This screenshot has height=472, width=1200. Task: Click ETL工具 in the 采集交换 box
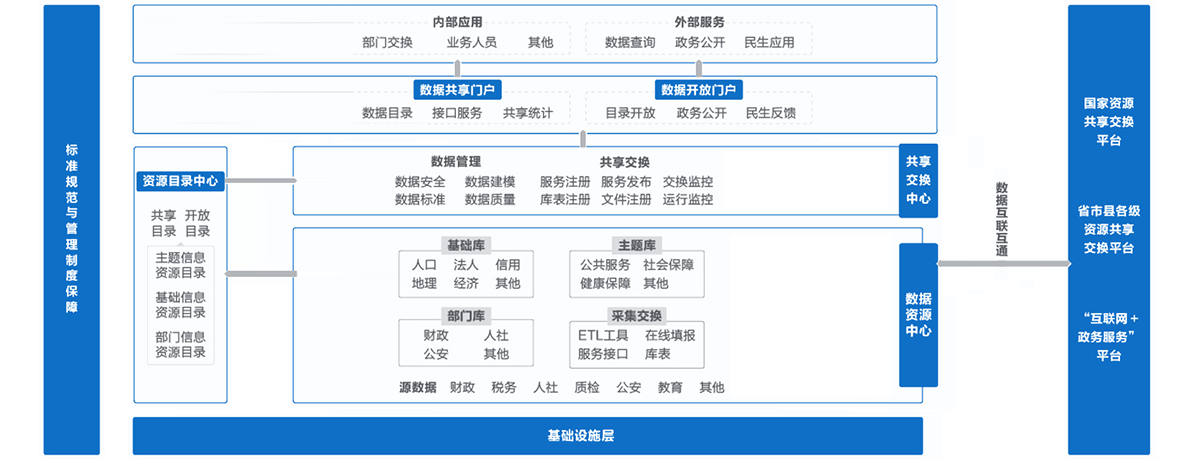tap(603, 335)
